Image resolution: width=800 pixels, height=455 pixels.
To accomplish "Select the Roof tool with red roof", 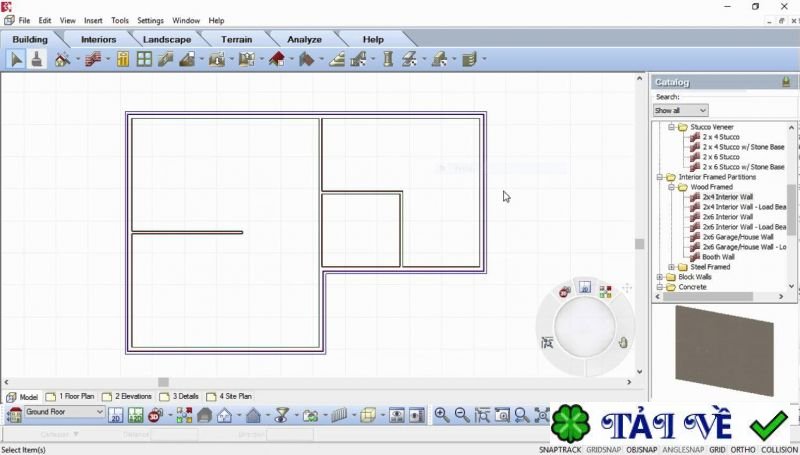I will [x=277, y=59].
